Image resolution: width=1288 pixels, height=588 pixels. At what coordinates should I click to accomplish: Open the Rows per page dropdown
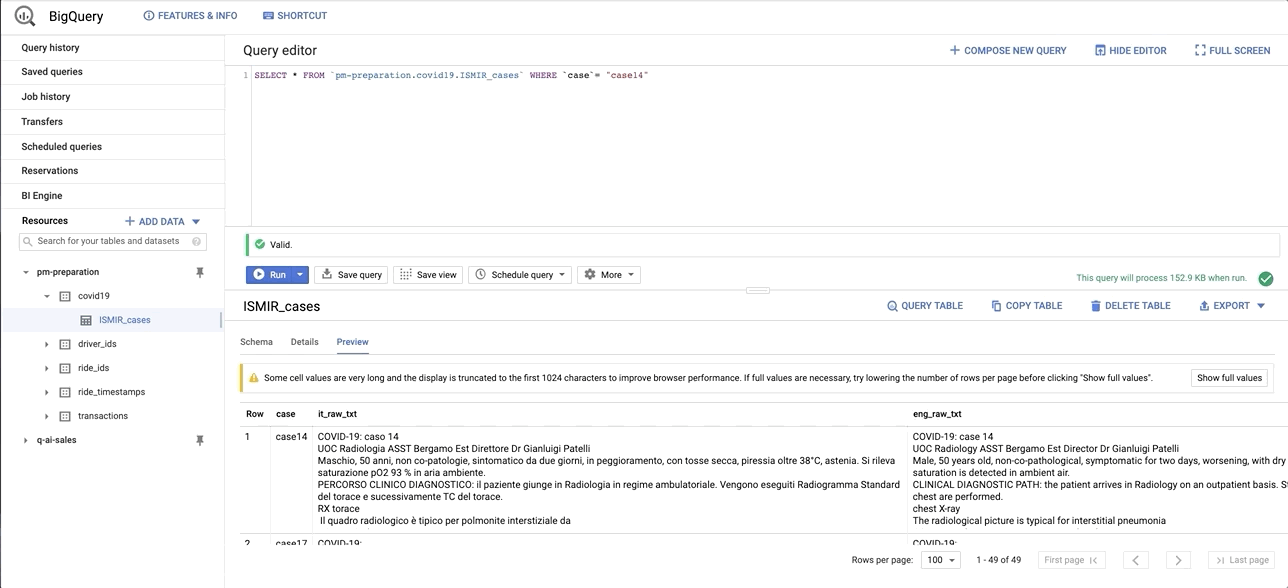tap(940, 560)
